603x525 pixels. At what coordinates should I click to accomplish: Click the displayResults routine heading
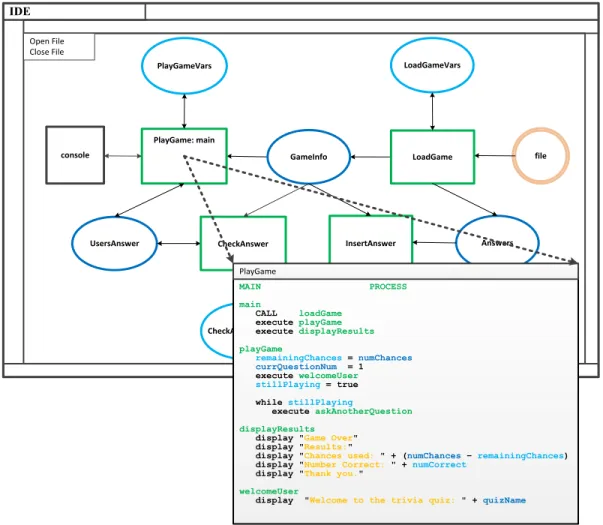[x=277, y=429]
